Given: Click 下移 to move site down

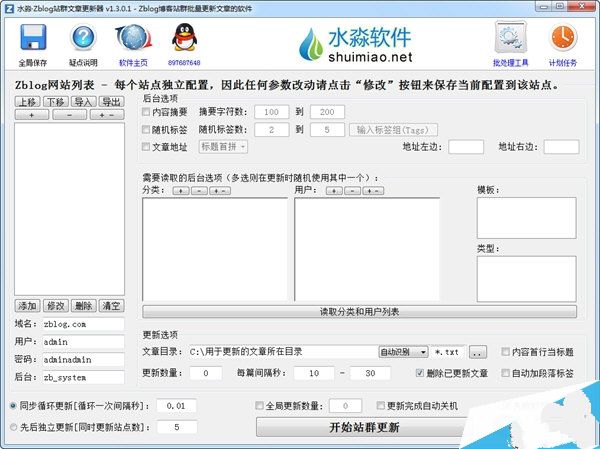Looking at the screenshot, I should [55, 102].
